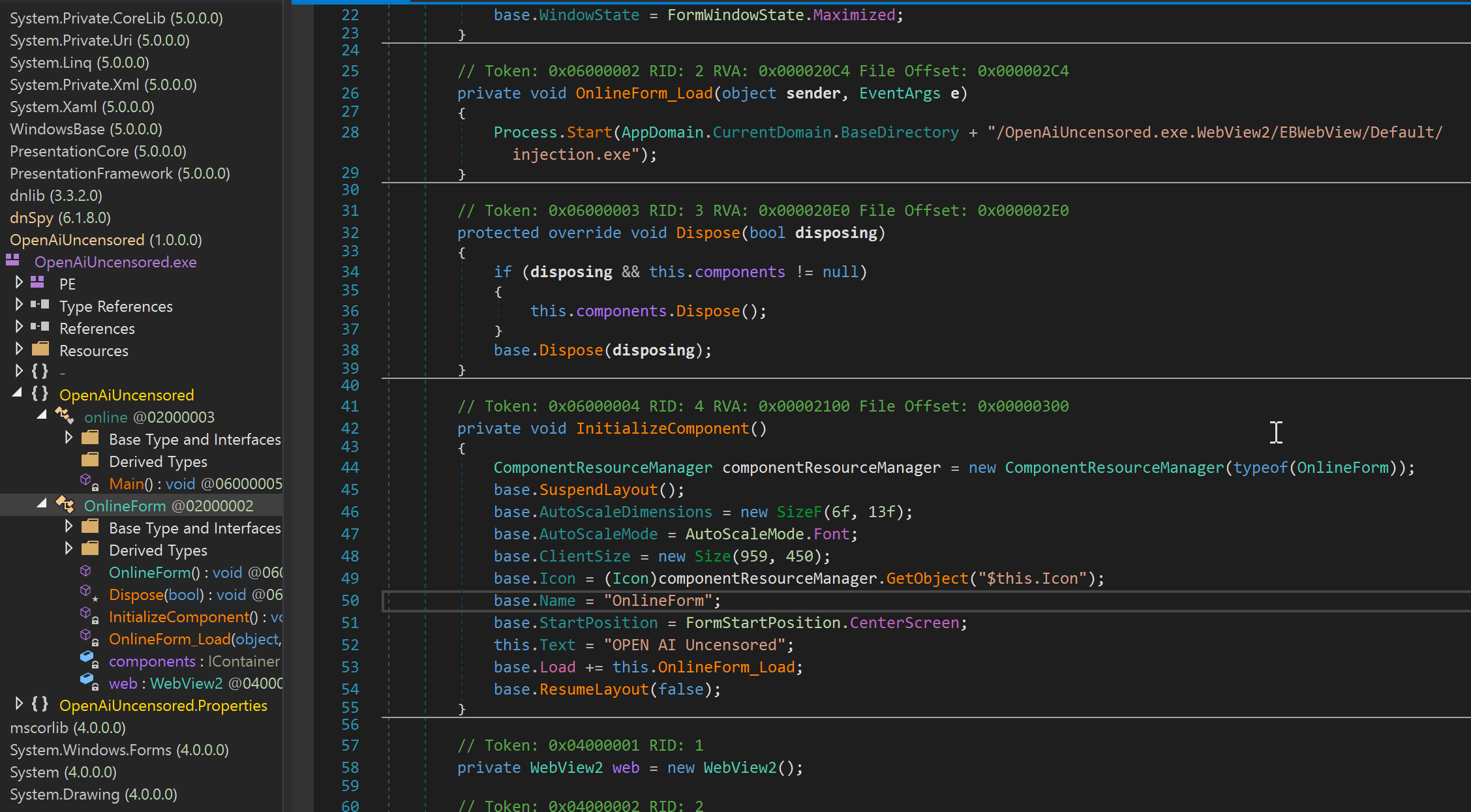Click ComponentResourceManager type on line 44
The width and height of the screenshot is (1471, 812).
point(602,468)
